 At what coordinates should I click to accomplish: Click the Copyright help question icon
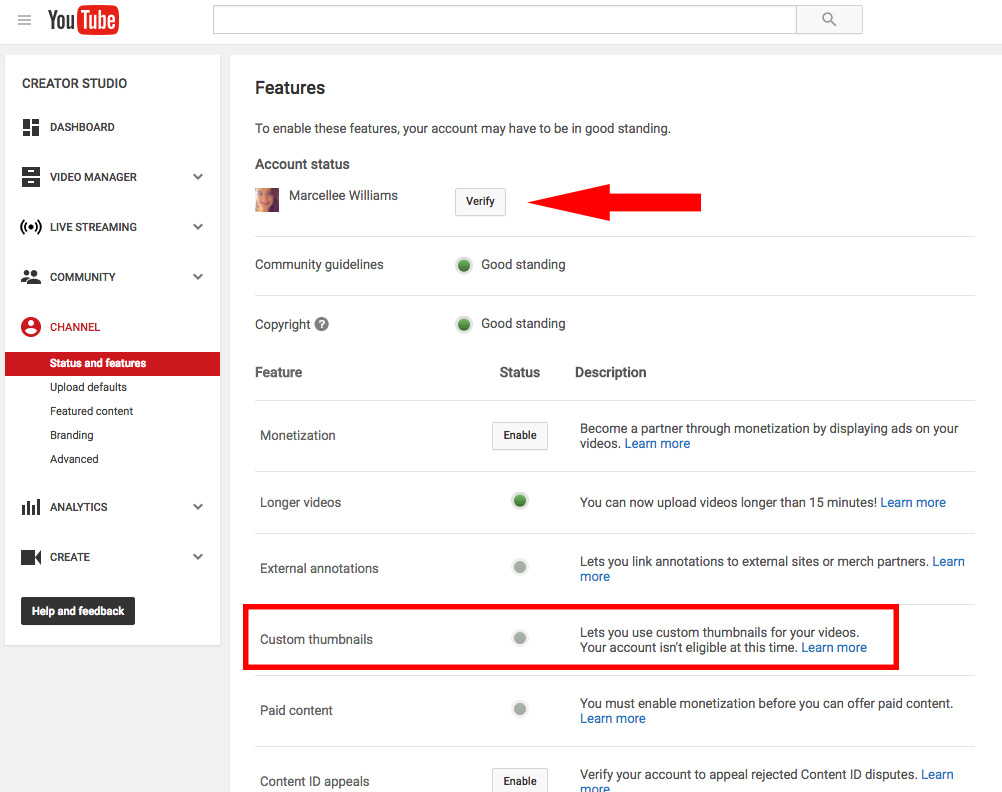(x=322, y=324)
